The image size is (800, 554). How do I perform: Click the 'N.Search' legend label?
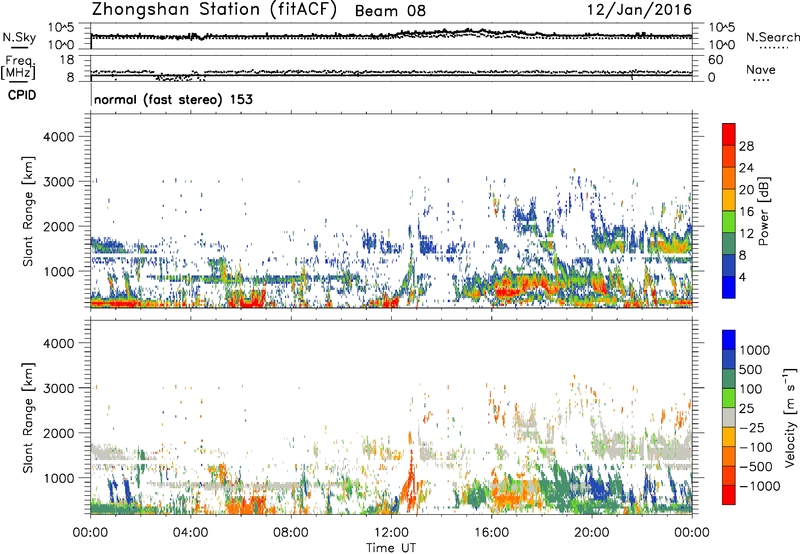772,37
